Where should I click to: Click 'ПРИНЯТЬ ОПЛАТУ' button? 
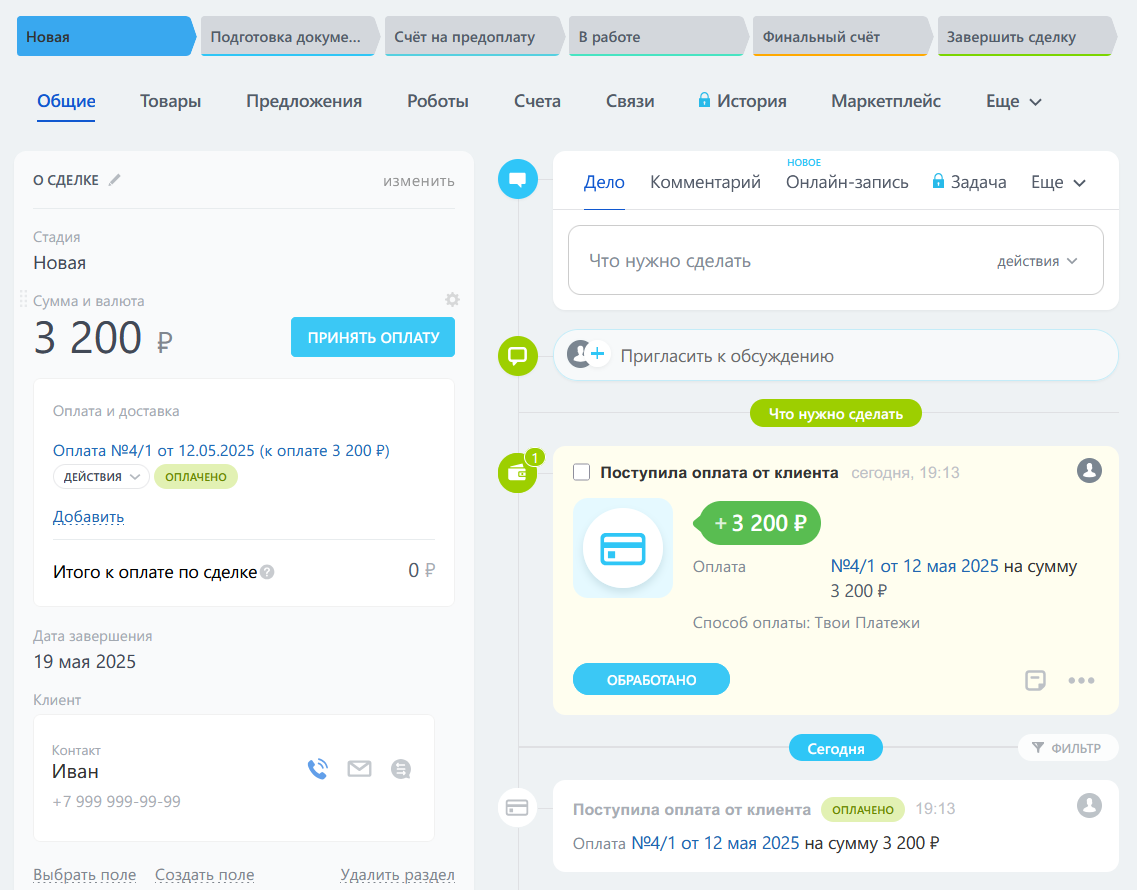tap(373, 337)
